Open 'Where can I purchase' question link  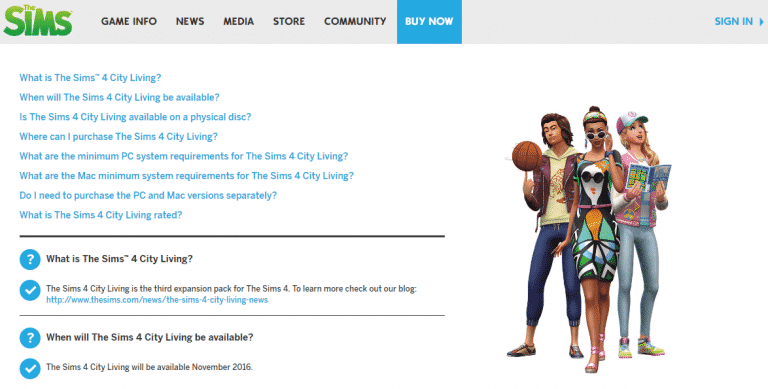point(119,137)
